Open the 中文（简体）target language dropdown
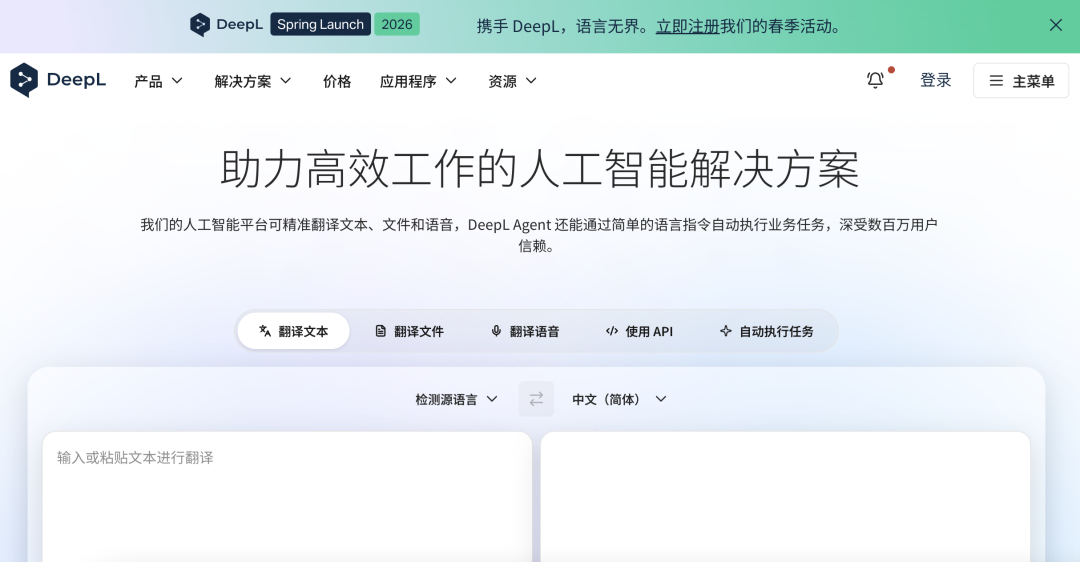The width and height of the screenshot is (1080, 562). tap(619, 399)
